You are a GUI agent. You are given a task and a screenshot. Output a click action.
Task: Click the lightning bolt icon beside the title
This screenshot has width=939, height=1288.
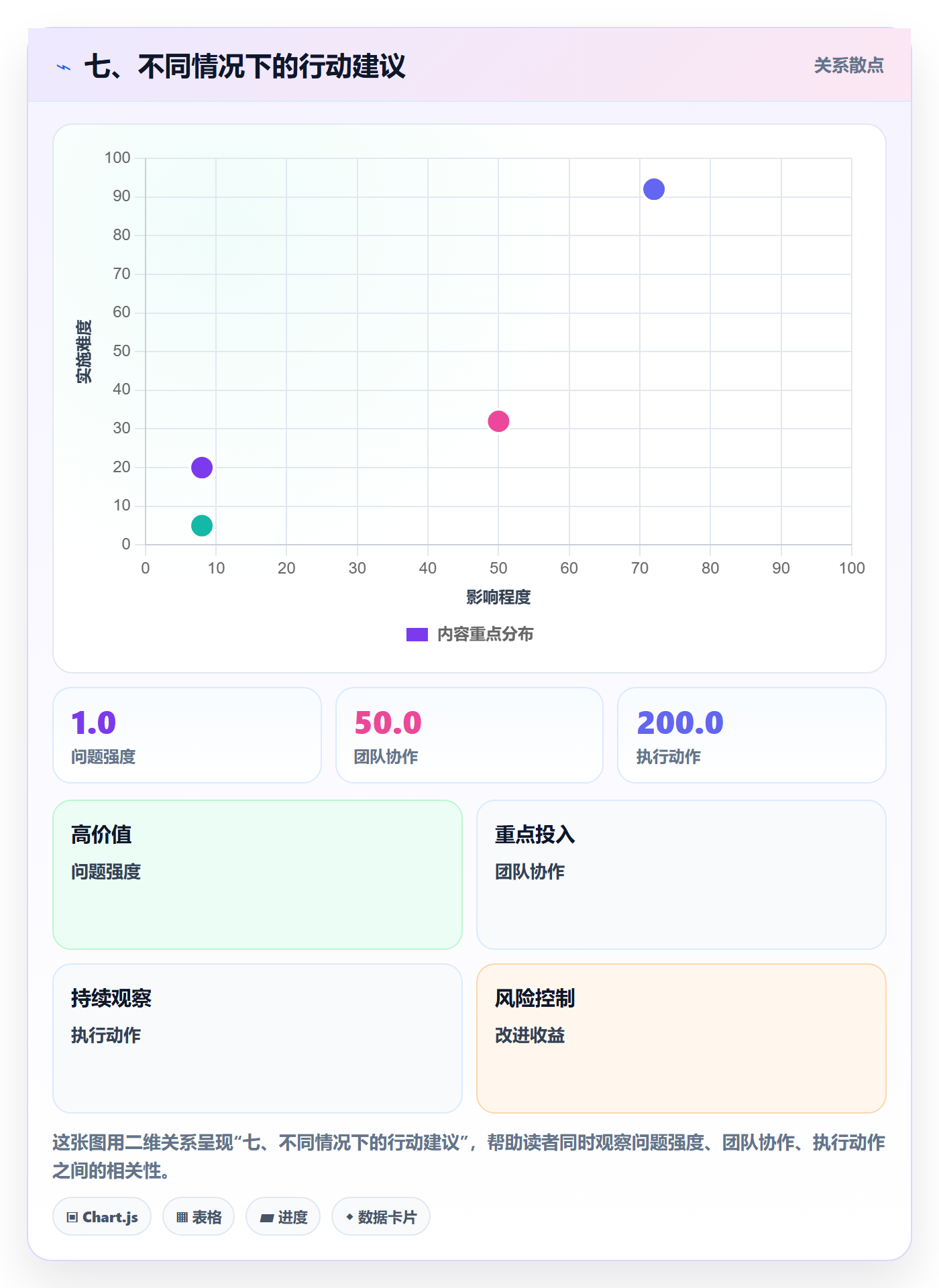64,67
